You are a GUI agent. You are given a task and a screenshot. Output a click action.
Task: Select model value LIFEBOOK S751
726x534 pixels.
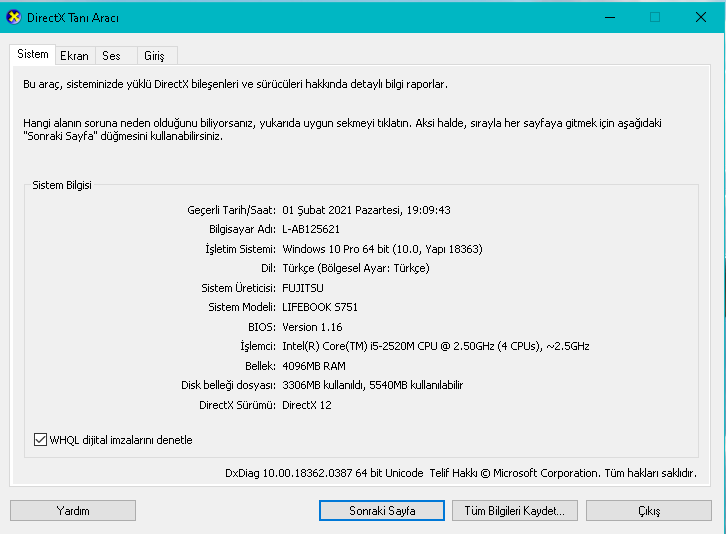(320, 307)
